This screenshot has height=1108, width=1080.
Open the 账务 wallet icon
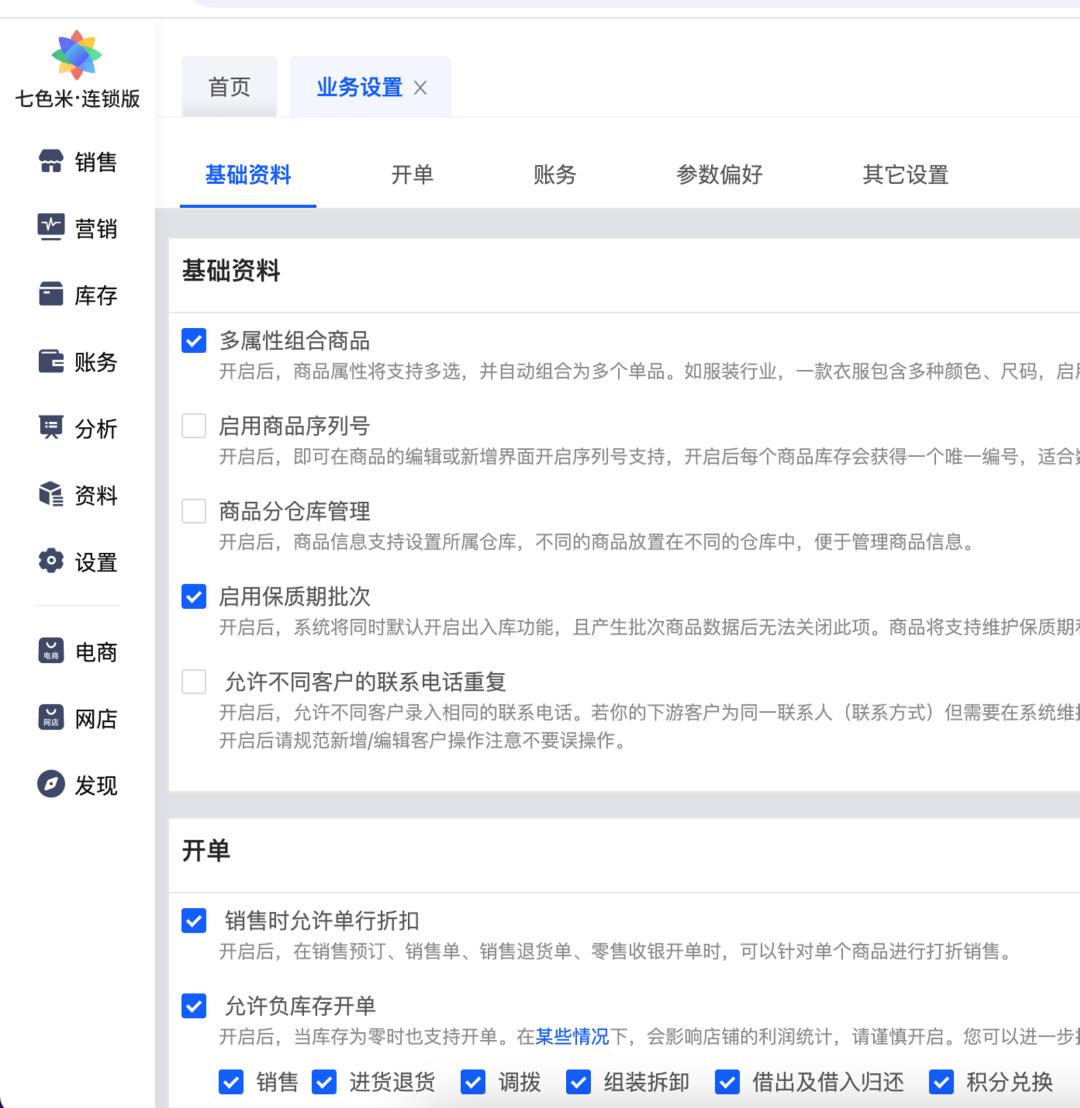(51, 362)
